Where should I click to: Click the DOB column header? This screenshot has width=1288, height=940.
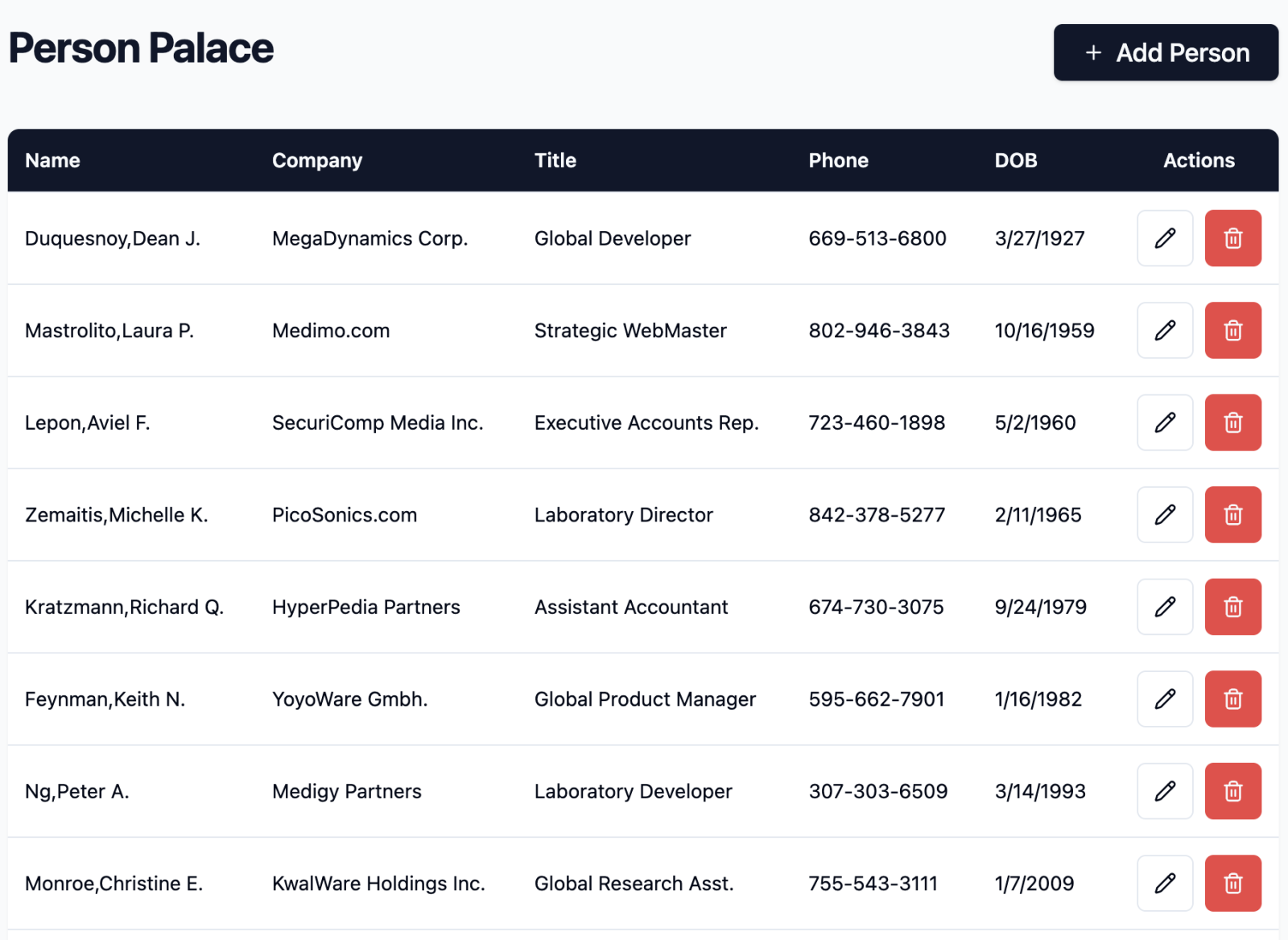pyautogui.click(x=1015, y=160)
